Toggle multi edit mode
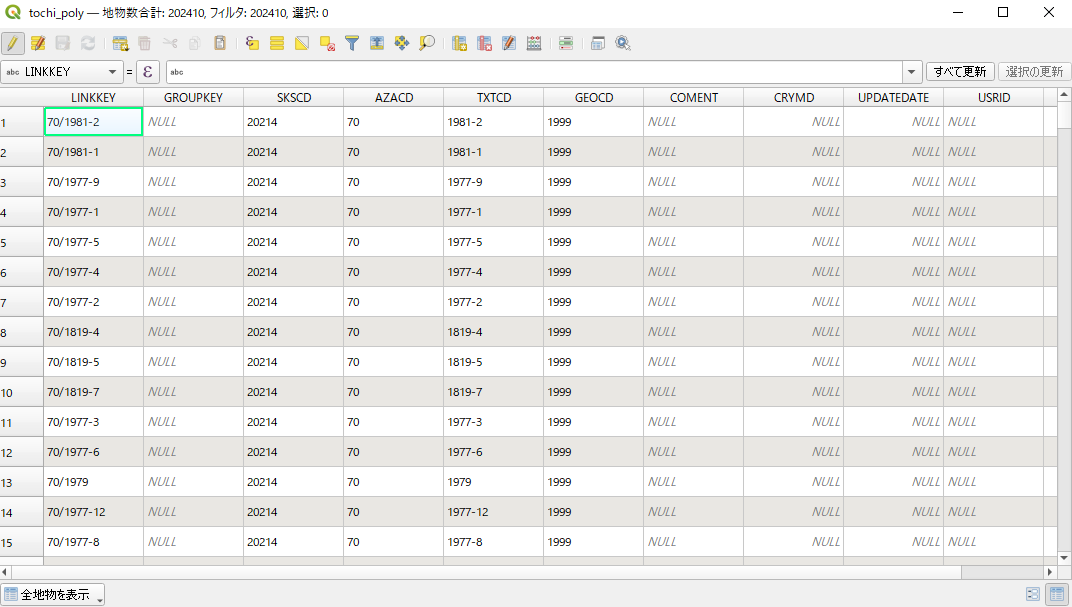The height and width of the screenshot is (607, 1072). point(39,43)
